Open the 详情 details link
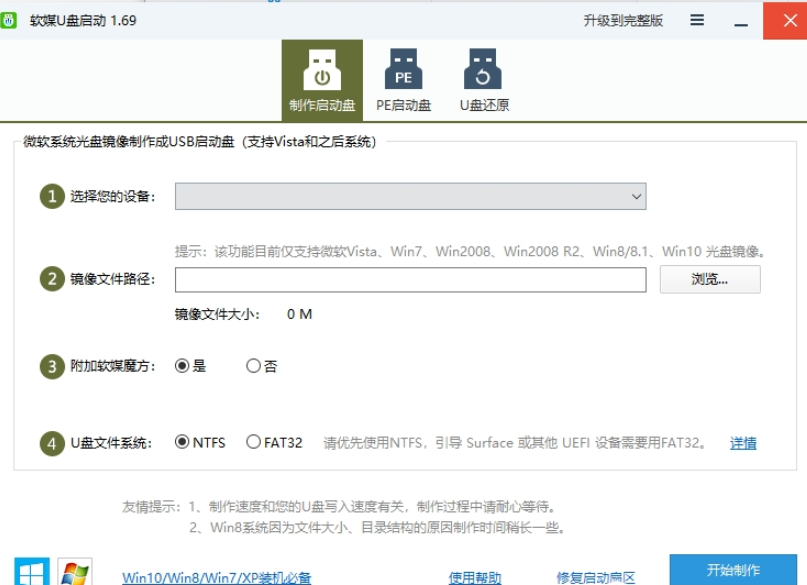This screenshot has width=807, height=585. [743, 443]
